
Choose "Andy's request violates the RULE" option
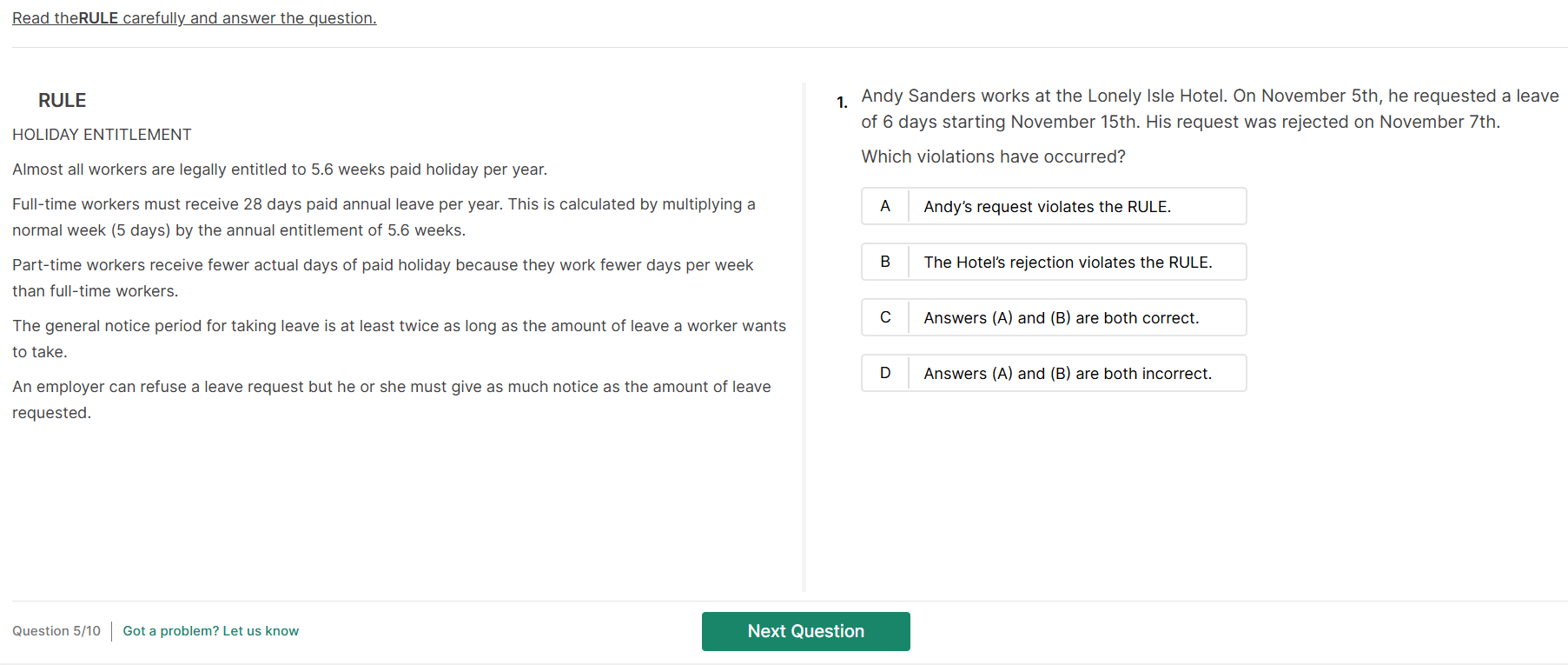[1047, 207]
